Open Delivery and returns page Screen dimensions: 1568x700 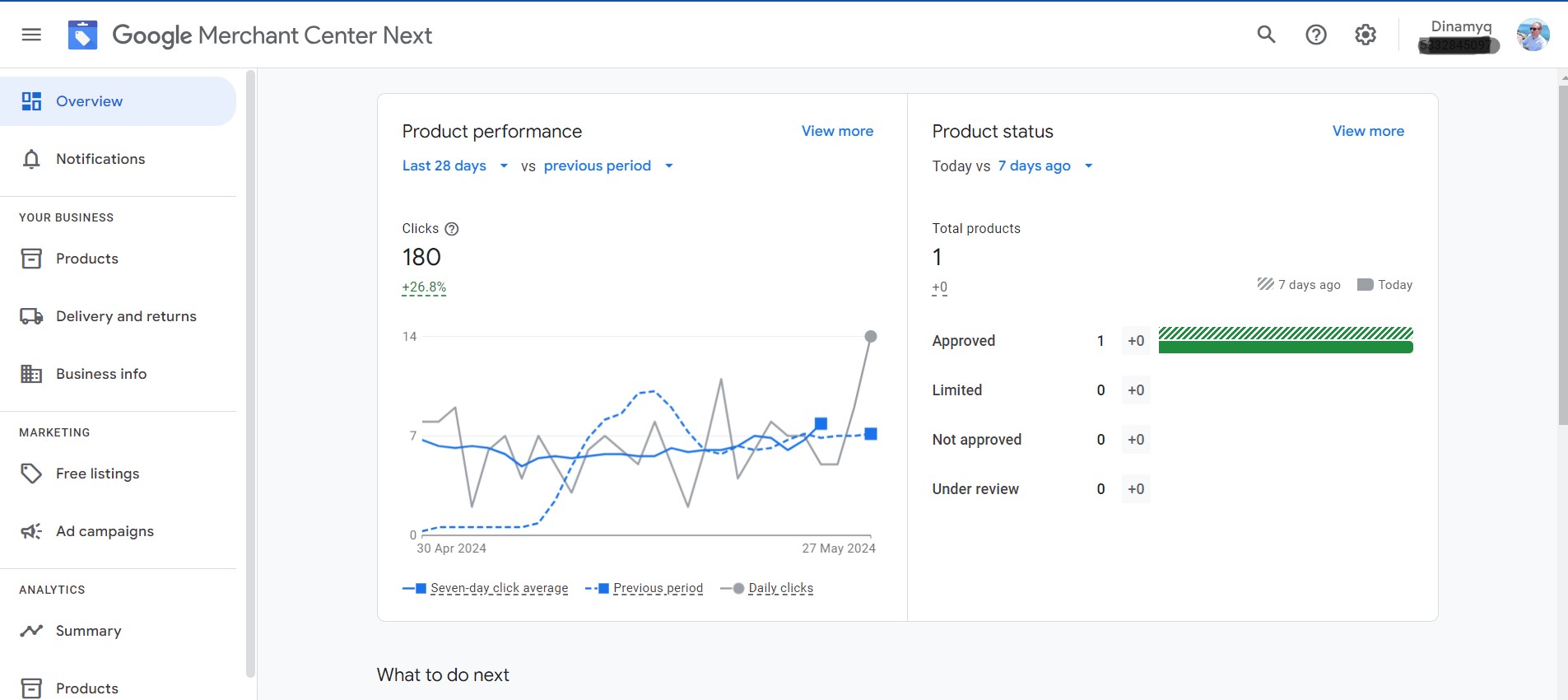coord(118,316)
